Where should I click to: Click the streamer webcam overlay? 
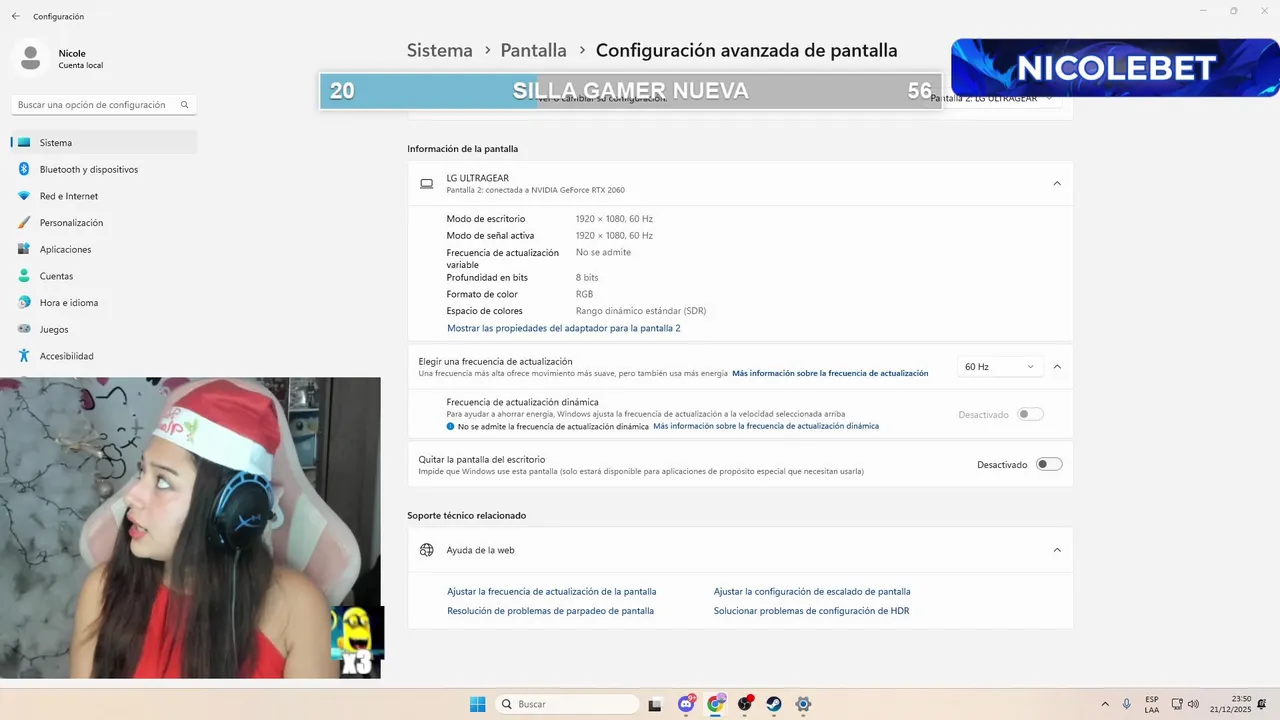coord(190,528)
